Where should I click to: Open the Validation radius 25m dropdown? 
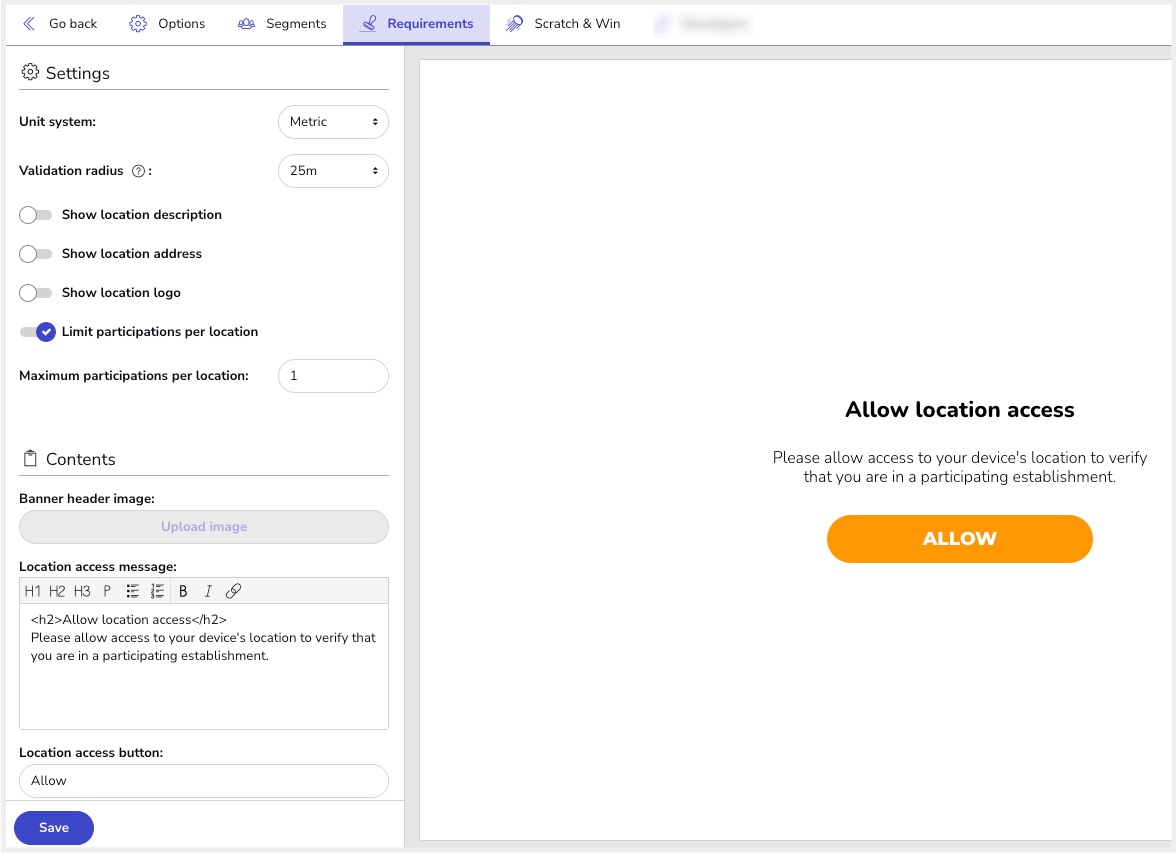333,170
